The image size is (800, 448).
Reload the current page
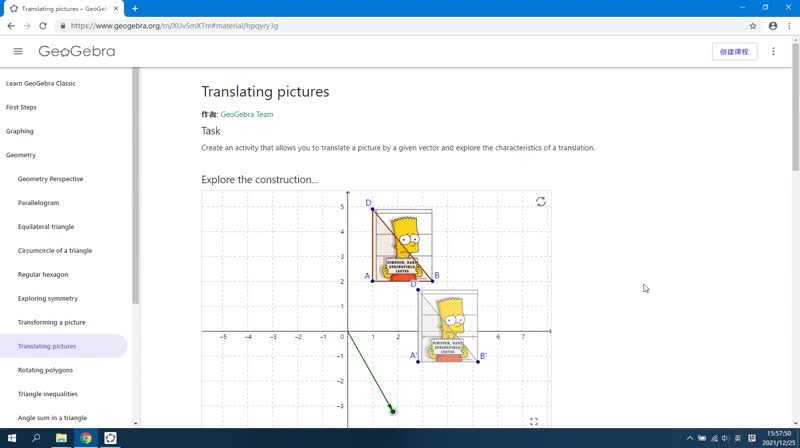[43, 26]
